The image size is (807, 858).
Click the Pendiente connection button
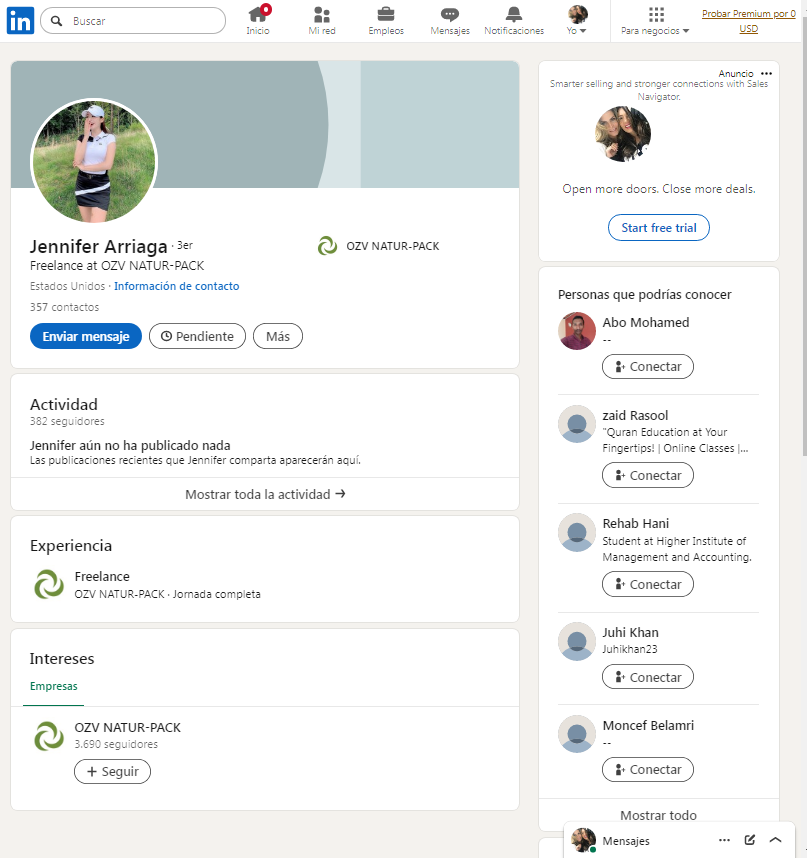tap(198, 336)
